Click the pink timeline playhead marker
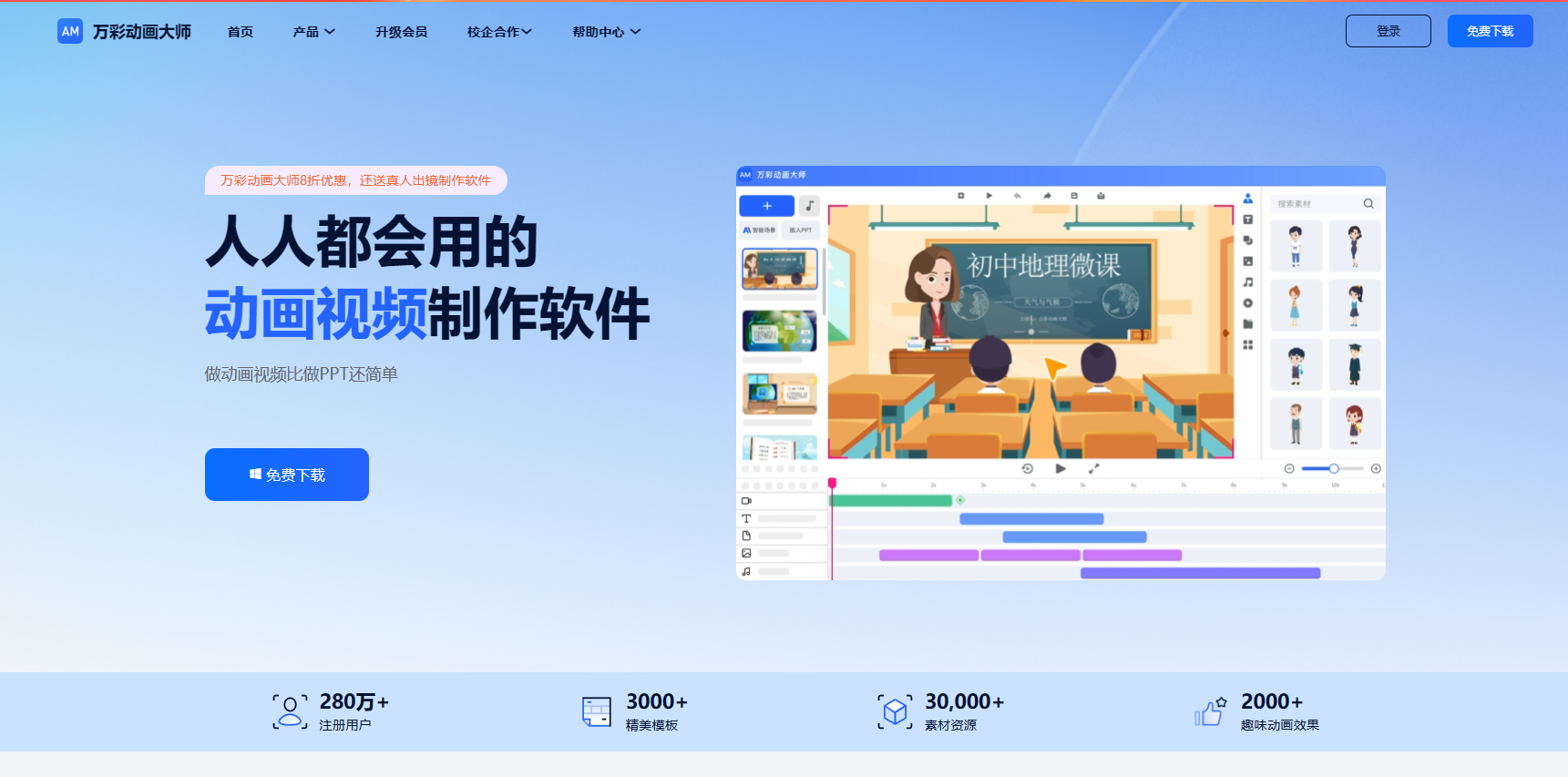This screenshot has width=1568, height=777. [832, 484]
